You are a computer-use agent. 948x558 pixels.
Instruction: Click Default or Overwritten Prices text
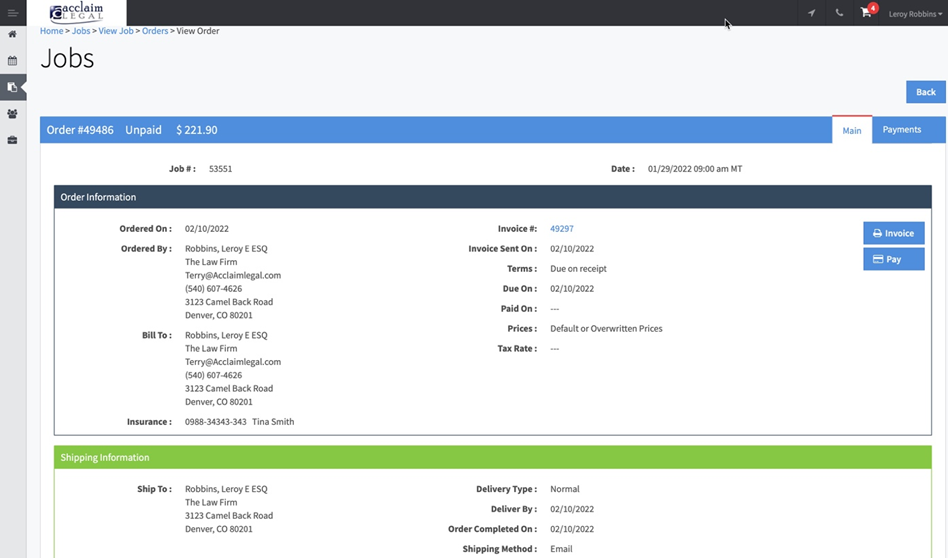[606, 328]
